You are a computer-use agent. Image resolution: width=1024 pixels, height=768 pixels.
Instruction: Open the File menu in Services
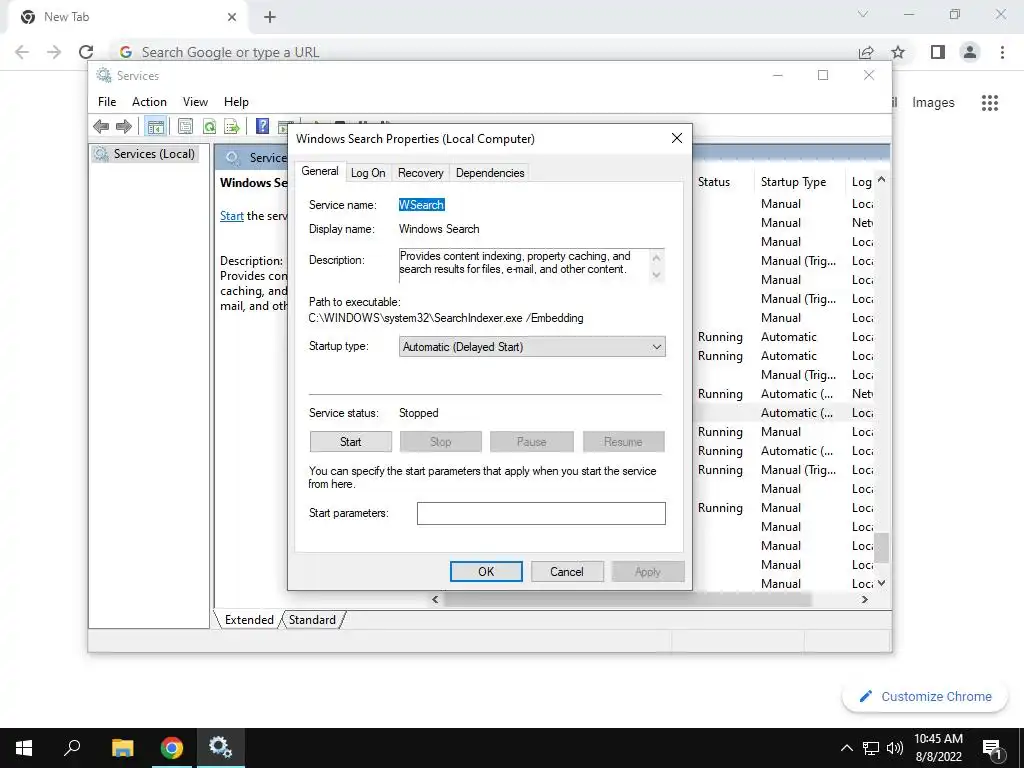point(107,102)
